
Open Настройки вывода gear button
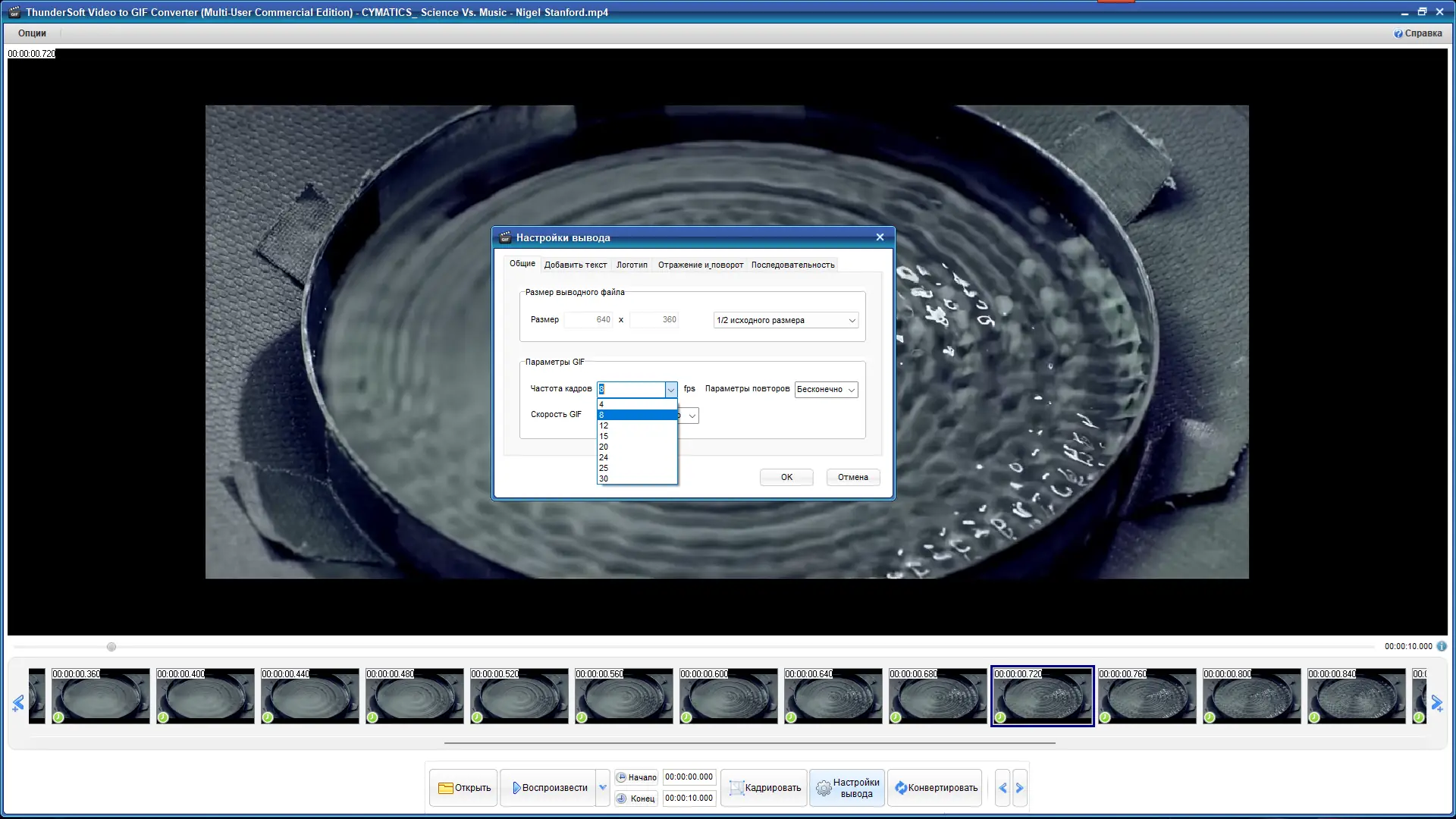click(x=847, y=788)
